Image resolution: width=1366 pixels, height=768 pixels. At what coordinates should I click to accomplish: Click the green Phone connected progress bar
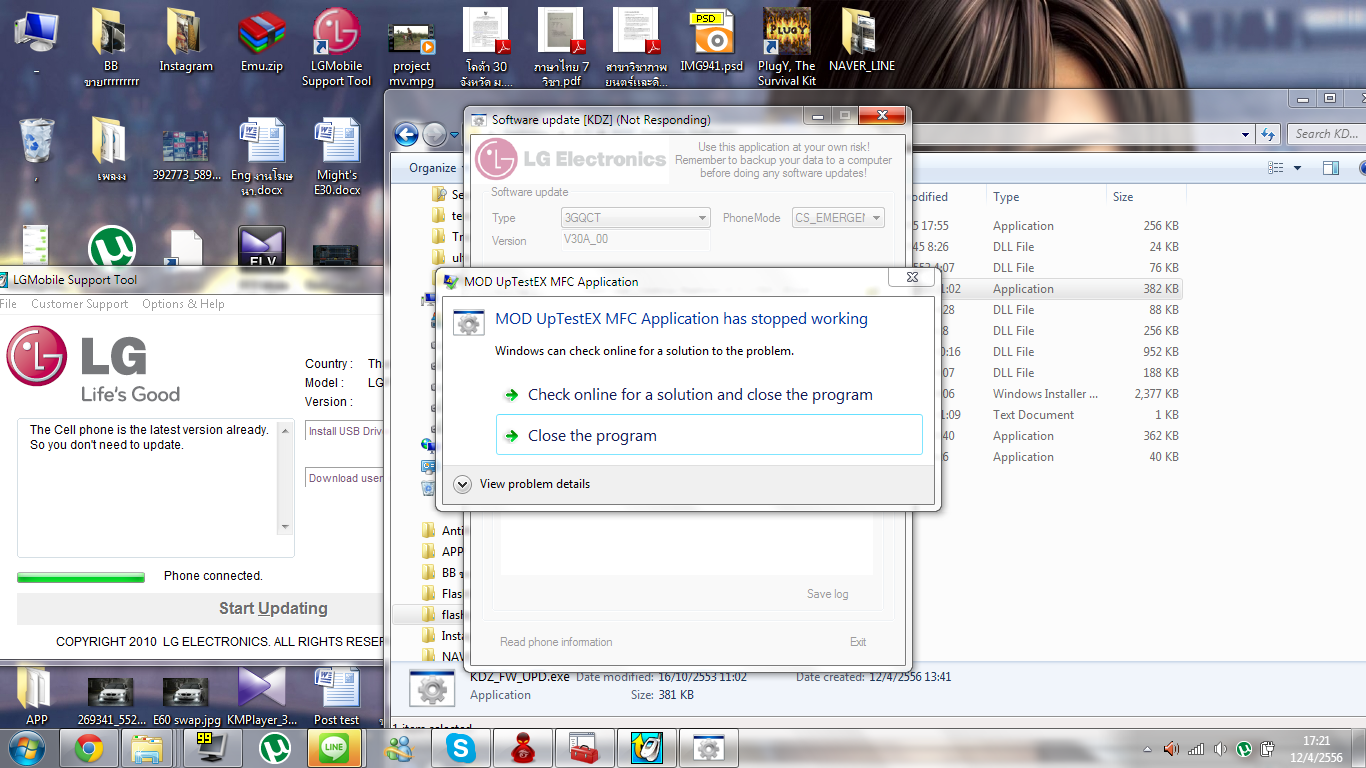(x=81, y=577)
